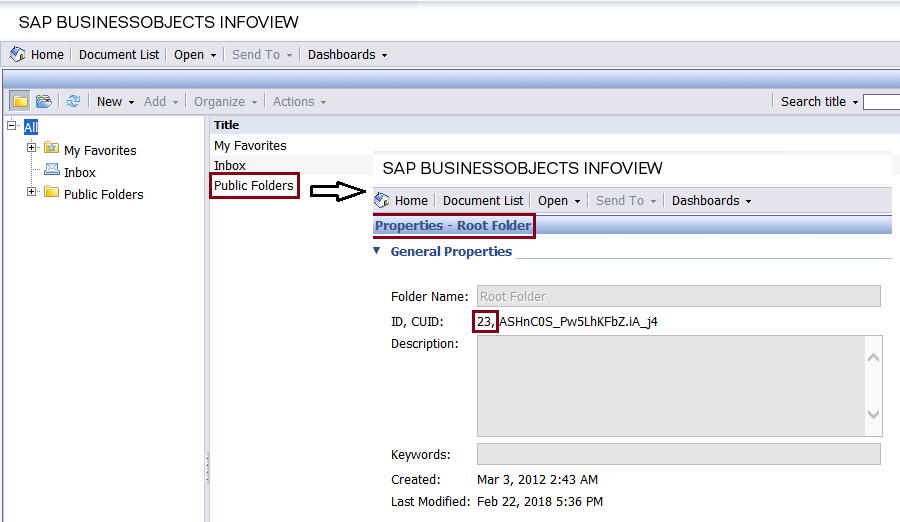Screen dimensions: 900x522
Task: Click the Open dropdown in the Properties window
Action: click(x=559, y=200)
